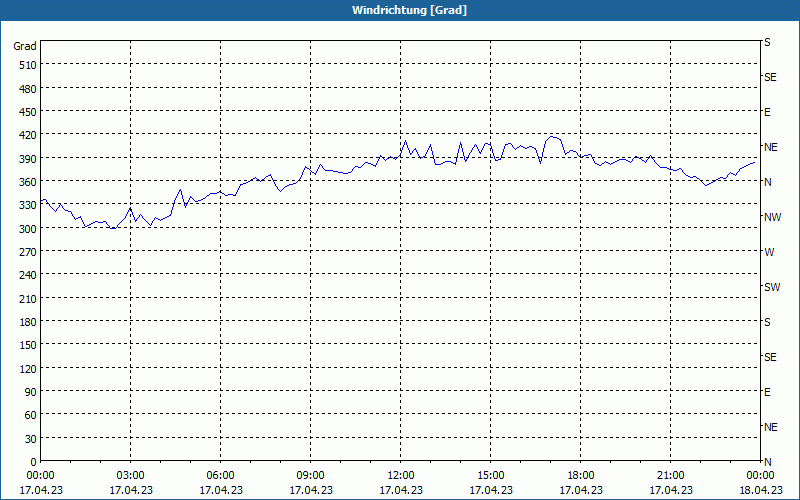Screen dimensions: 800x500
Task: Click the E compass label level with 90
Action: pyautogui.click(x=767, y=392)
